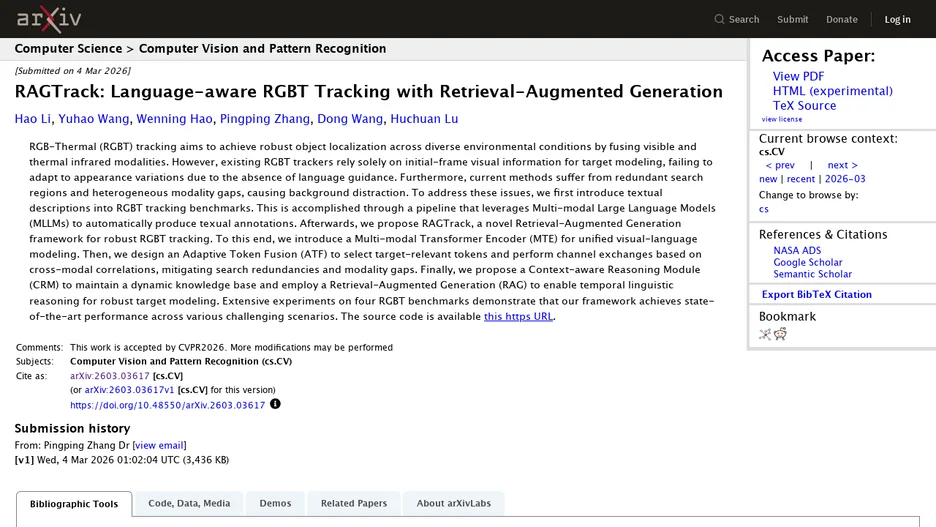Open 2026-03 listing link

click(x=845, y=179)
